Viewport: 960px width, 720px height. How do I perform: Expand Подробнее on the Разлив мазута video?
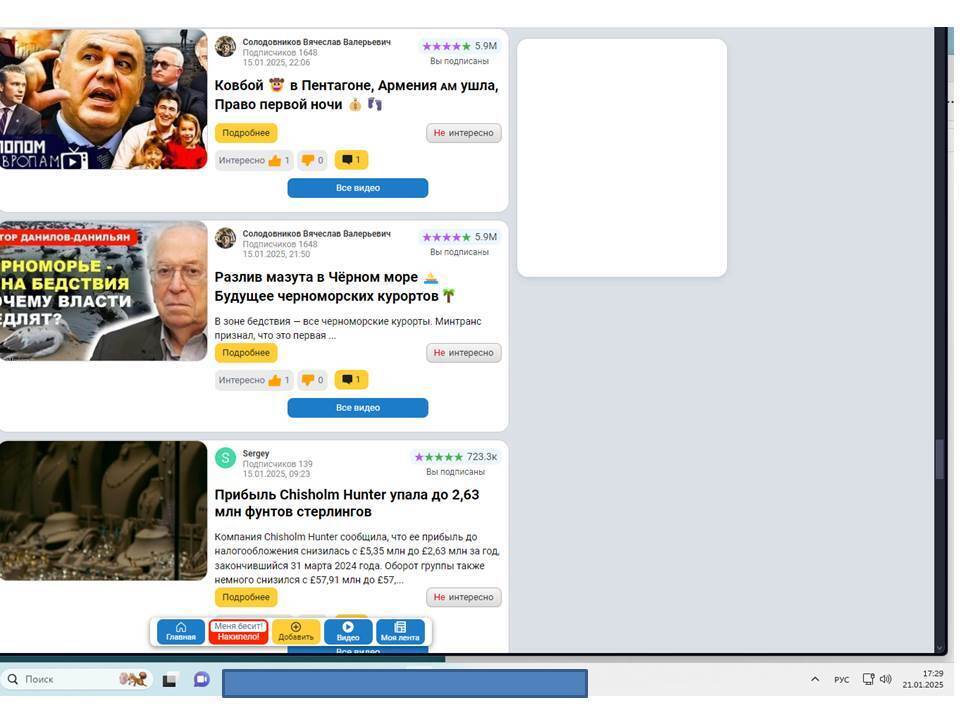pyautogui.click(x=246, y=353)
